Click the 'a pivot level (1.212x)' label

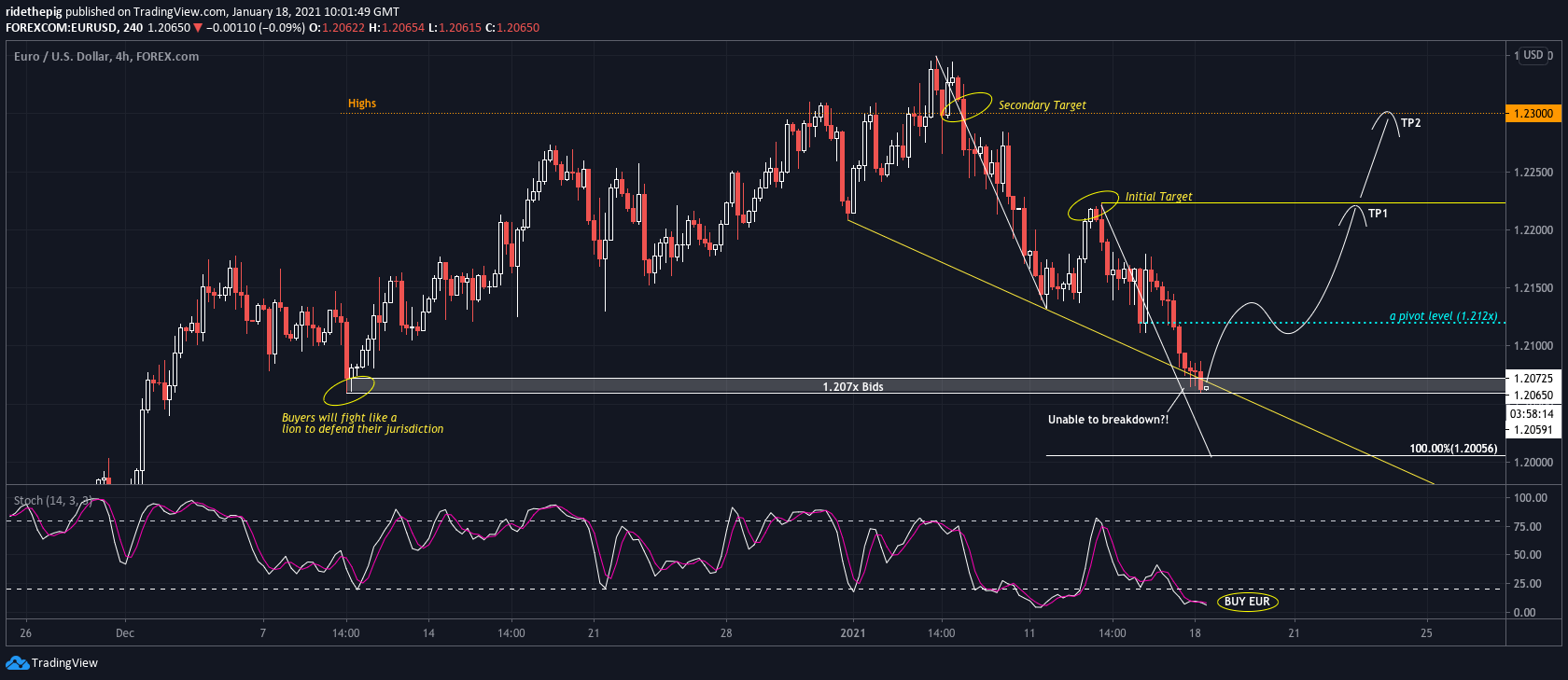(x=1443, y=316)
